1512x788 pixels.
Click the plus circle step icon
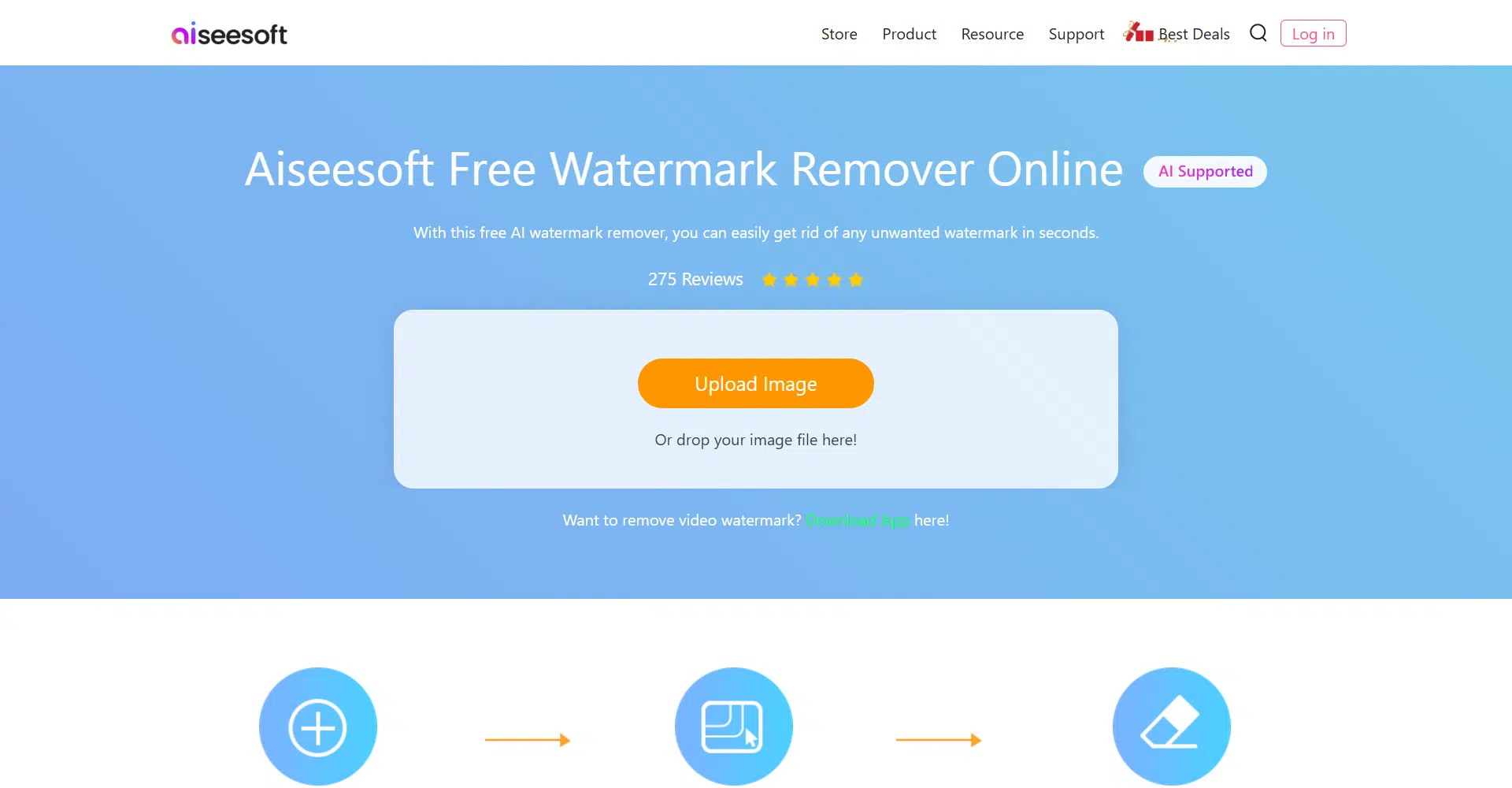pos(318,727)
